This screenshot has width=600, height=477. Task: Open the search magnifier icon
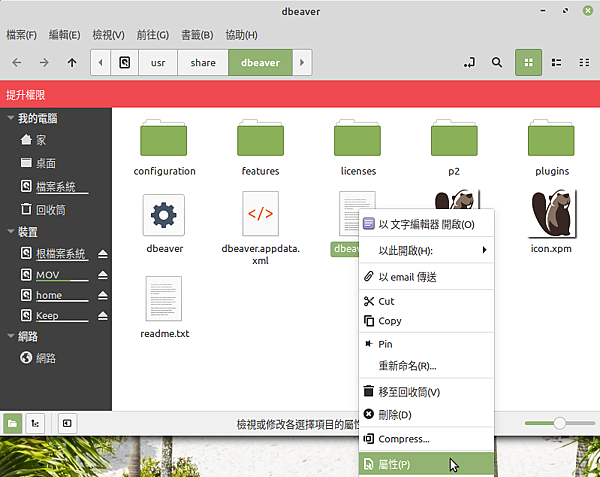point(497,62)
